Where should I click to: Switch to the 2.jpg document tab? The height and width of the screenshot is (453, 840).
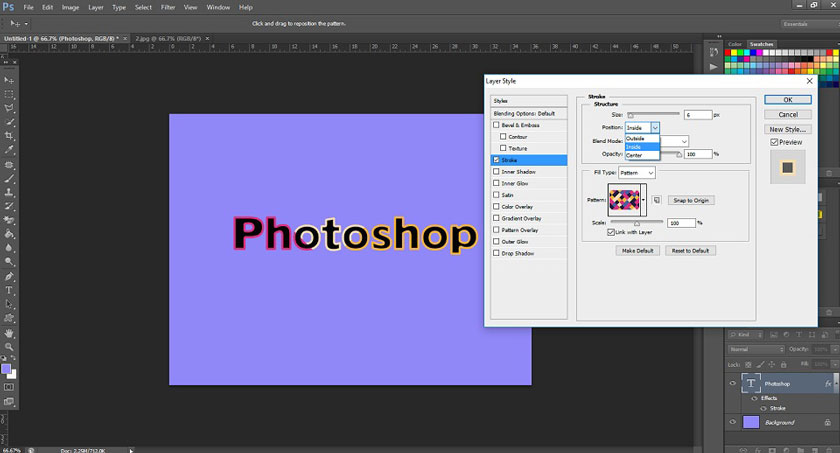pos(168,39)
